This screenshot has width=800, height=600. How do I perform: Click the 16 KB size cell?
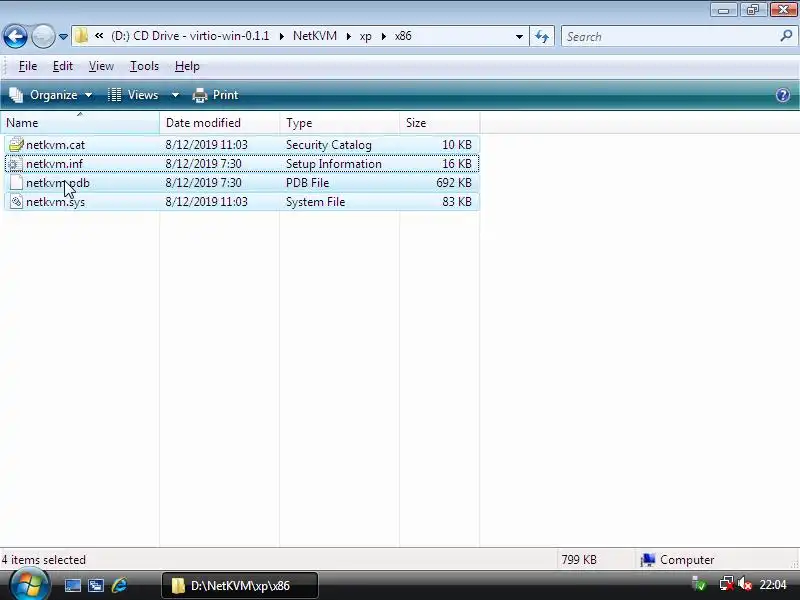(x=457, y=164)
